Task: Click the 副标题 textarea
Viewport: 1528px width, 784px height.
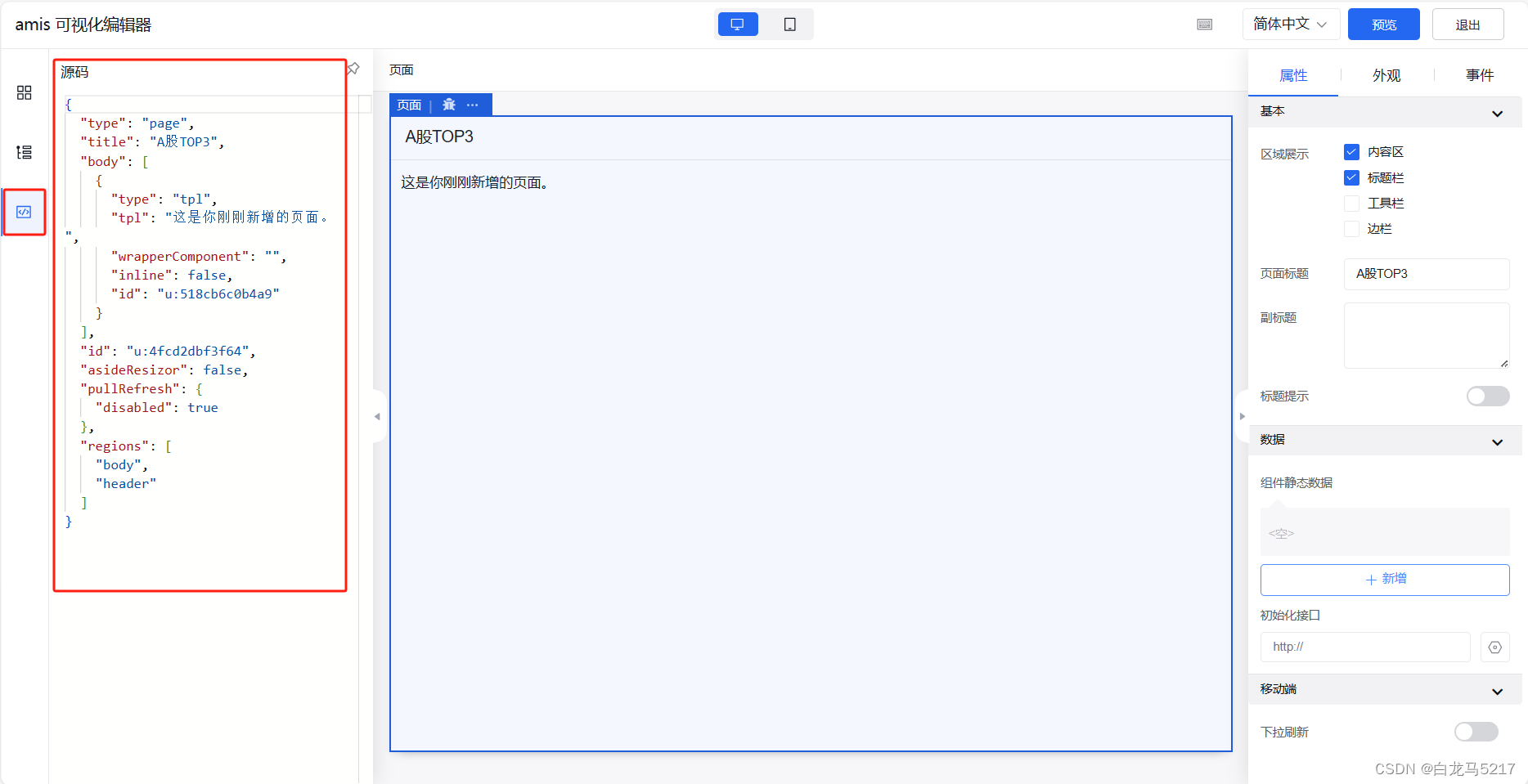Action: pos(1427,336)
